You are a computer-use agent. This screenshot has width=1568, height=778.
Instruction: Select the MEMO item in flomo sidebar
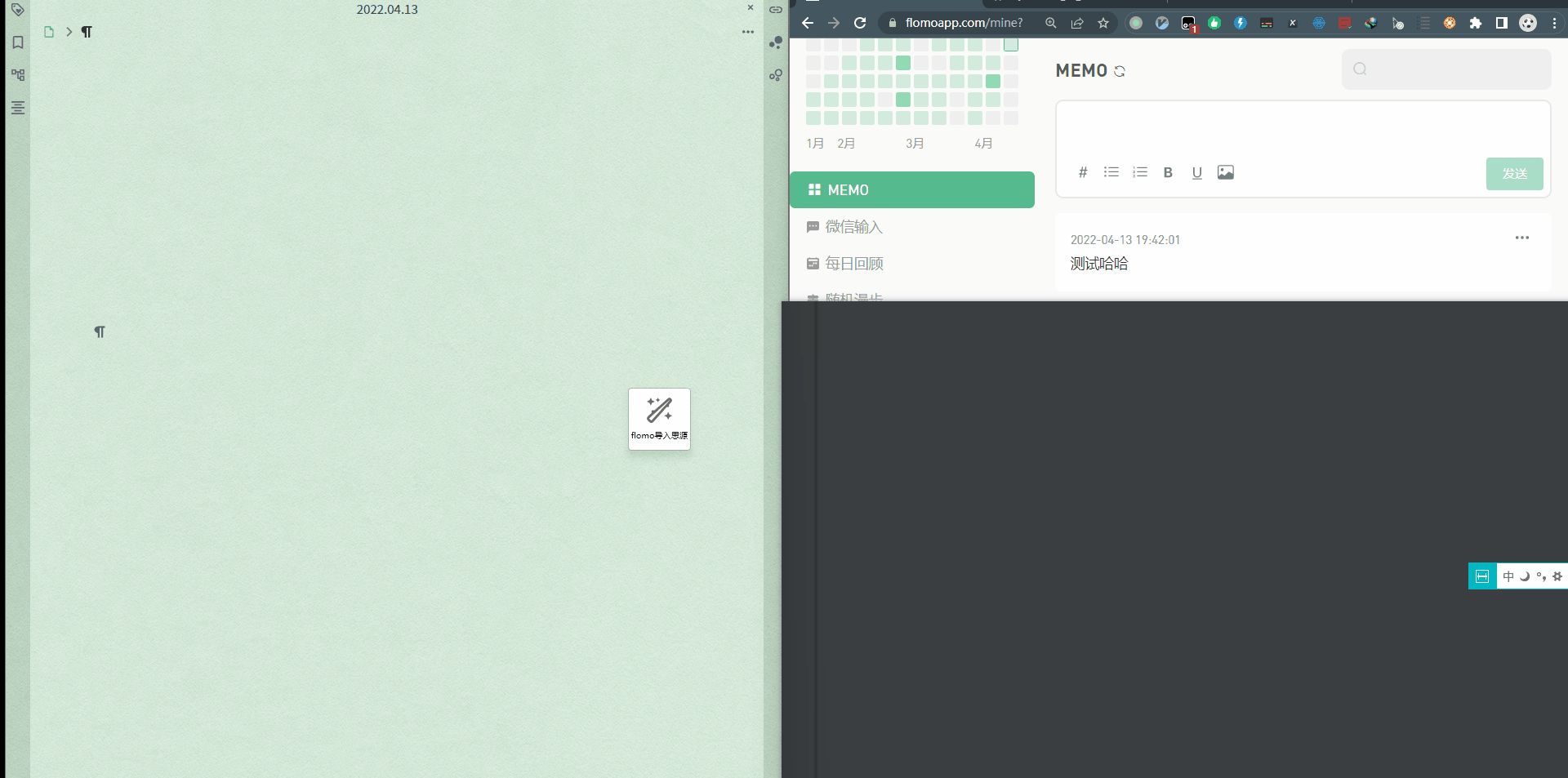[912, 190]
